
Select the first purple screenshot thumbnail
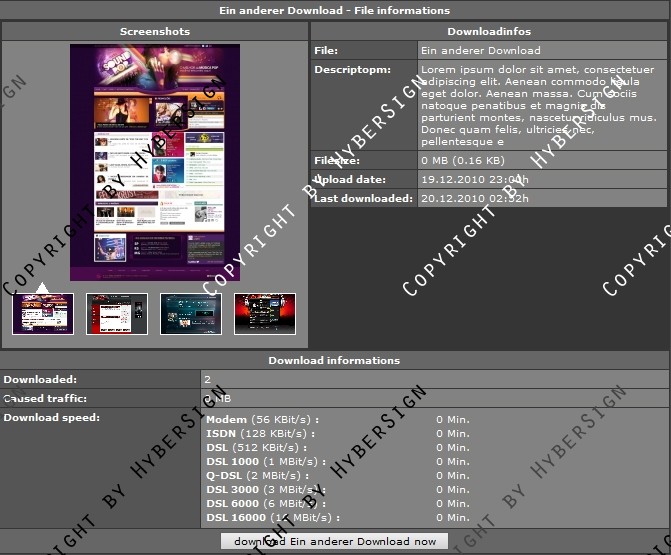point(43,313)
